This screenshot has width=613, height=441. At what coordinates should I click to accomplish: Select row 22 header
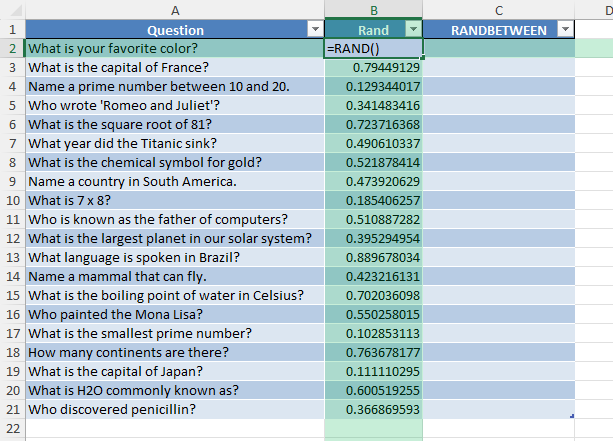(x=13, y=428)
